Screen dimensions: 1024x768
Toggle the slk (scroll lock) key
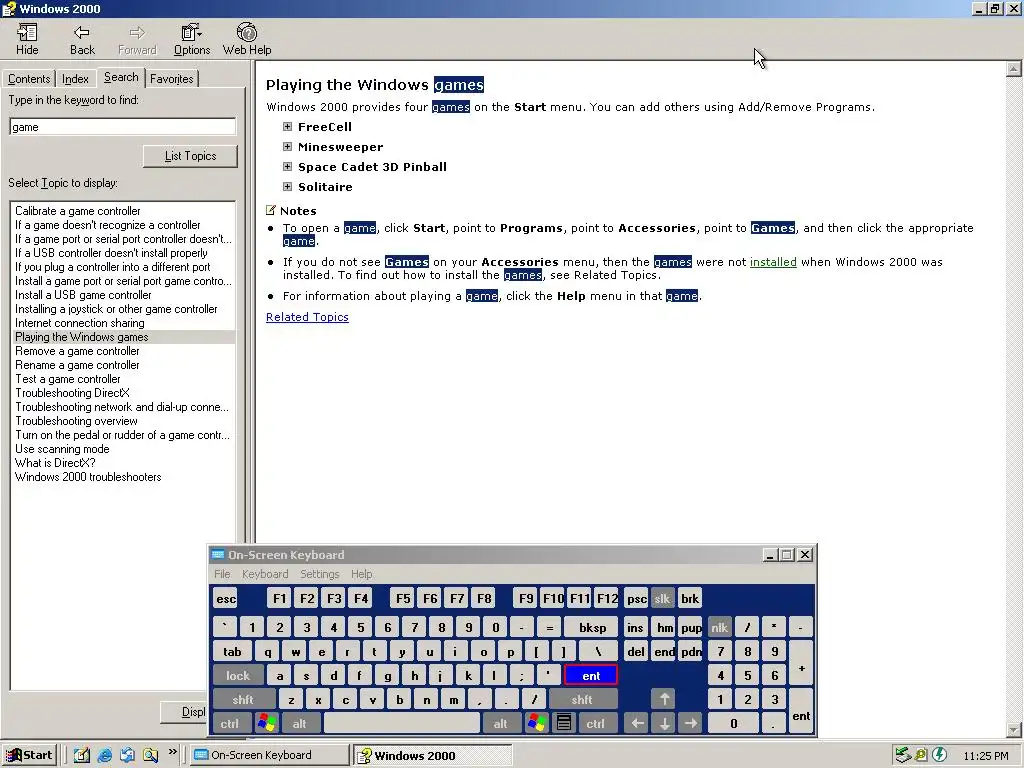tap(662, 599)
